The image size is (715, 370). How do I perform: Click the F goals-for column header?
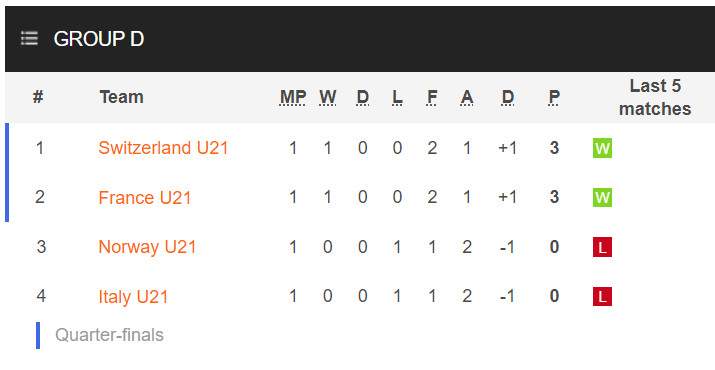point(432,97)
